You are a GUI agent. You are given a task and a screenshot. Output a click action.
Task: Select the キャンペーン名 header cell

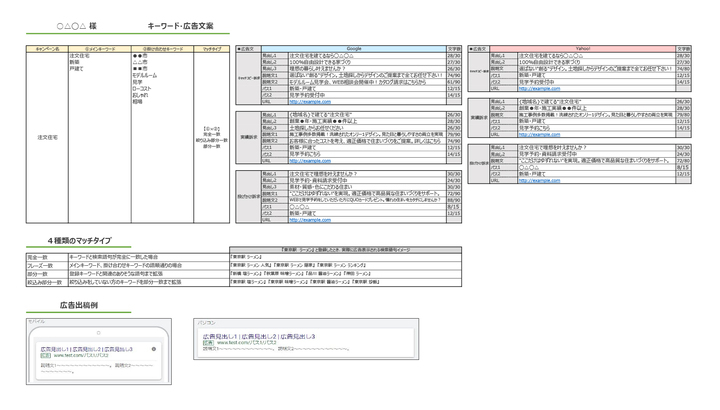pos(47,48)
